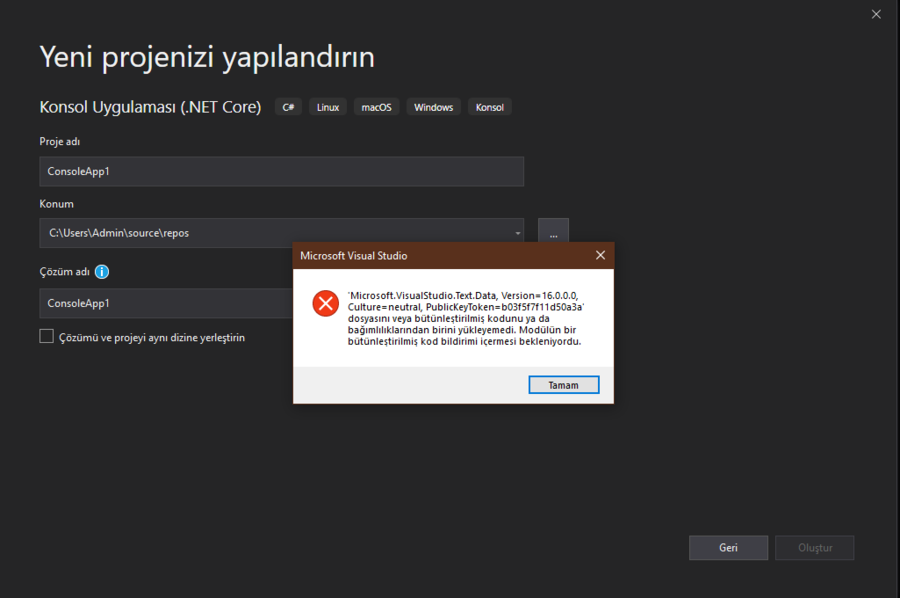Click the Proje adı input field
The image size is (900, 598).
tap(281, 172)
